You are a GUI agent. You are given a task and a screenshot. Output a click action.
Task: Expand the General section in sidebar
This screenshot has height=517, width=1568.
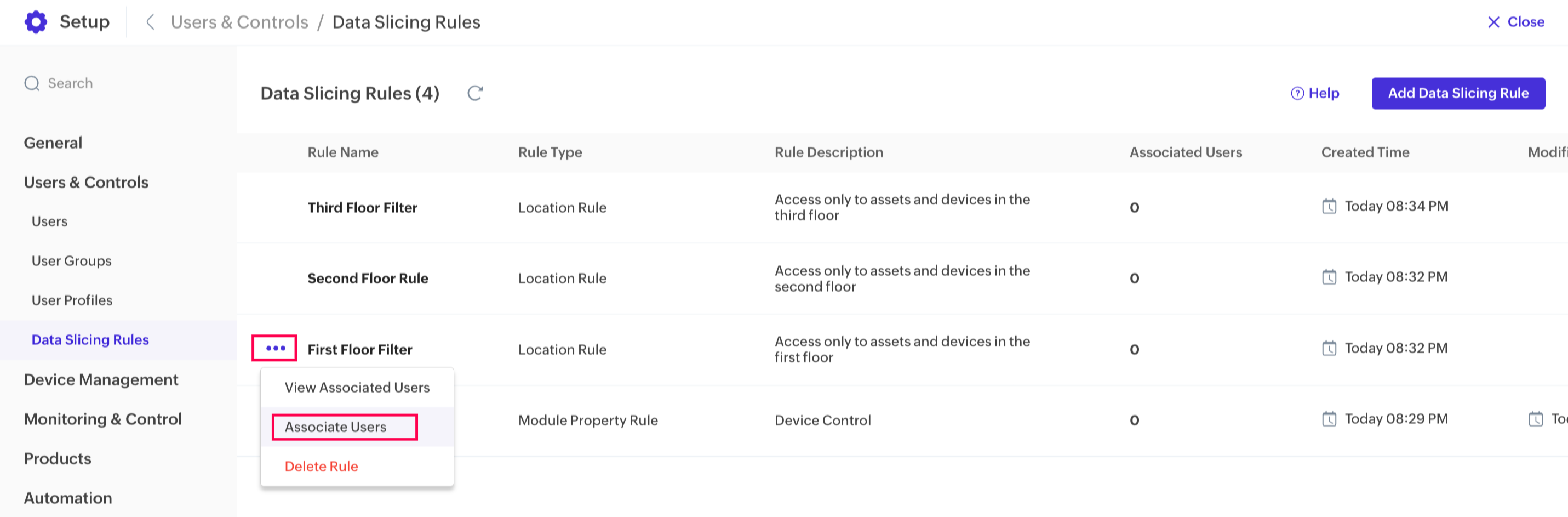pos(53,143)
